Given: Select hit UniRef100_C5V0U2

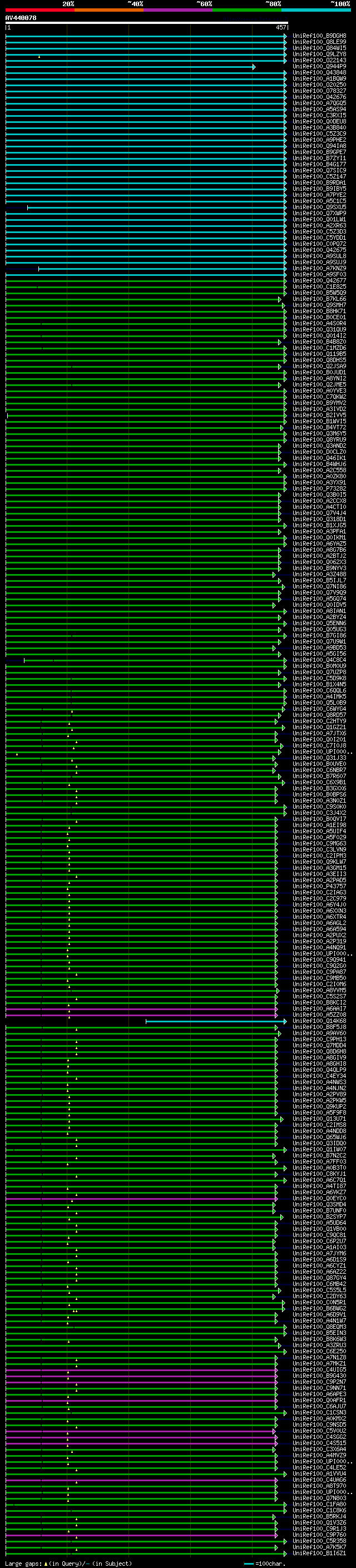Looking at the screenshot, I should [319, 1431].
